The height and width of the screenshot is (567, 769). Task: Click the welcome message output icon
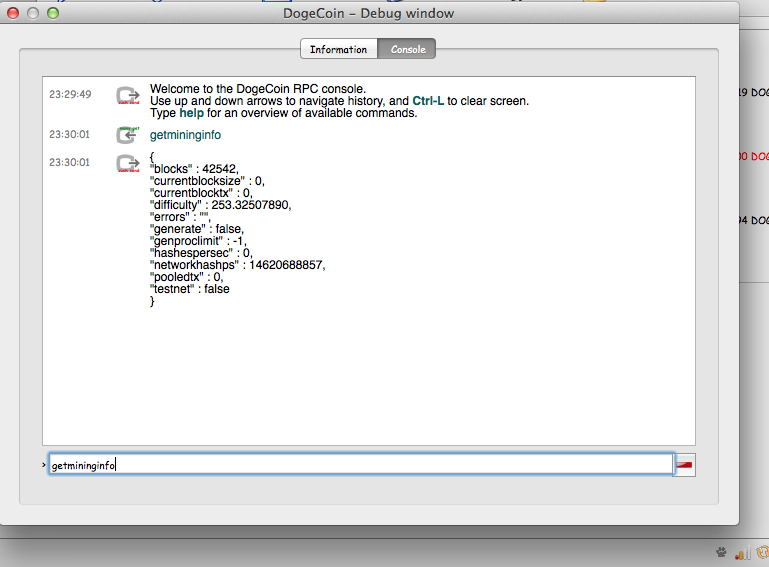(128, 95)
